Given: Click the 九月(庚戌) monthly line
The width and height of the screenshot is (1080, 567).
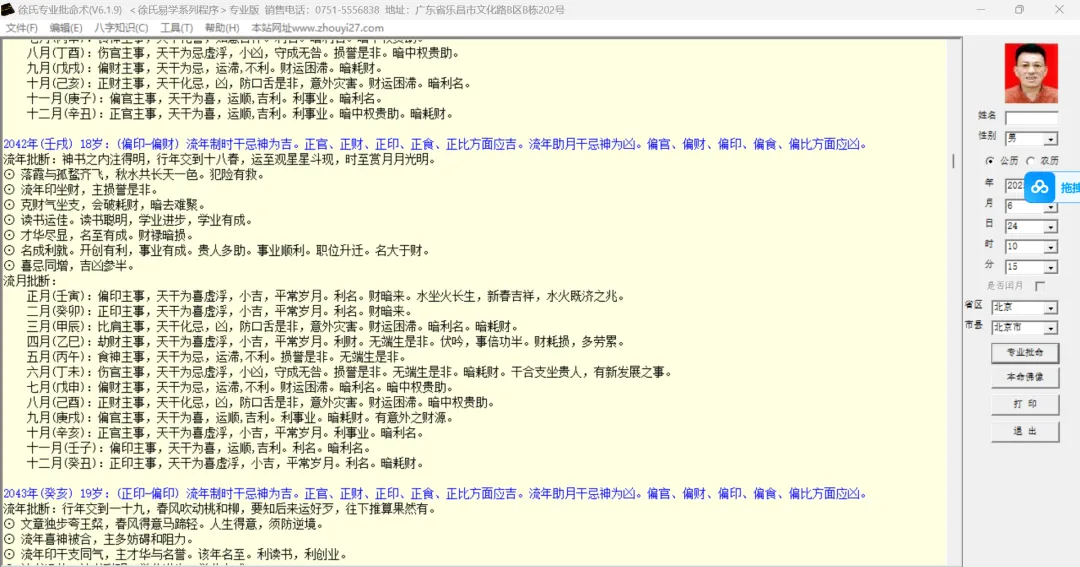Looking at the screenshot, I should (x=240, y=417).
